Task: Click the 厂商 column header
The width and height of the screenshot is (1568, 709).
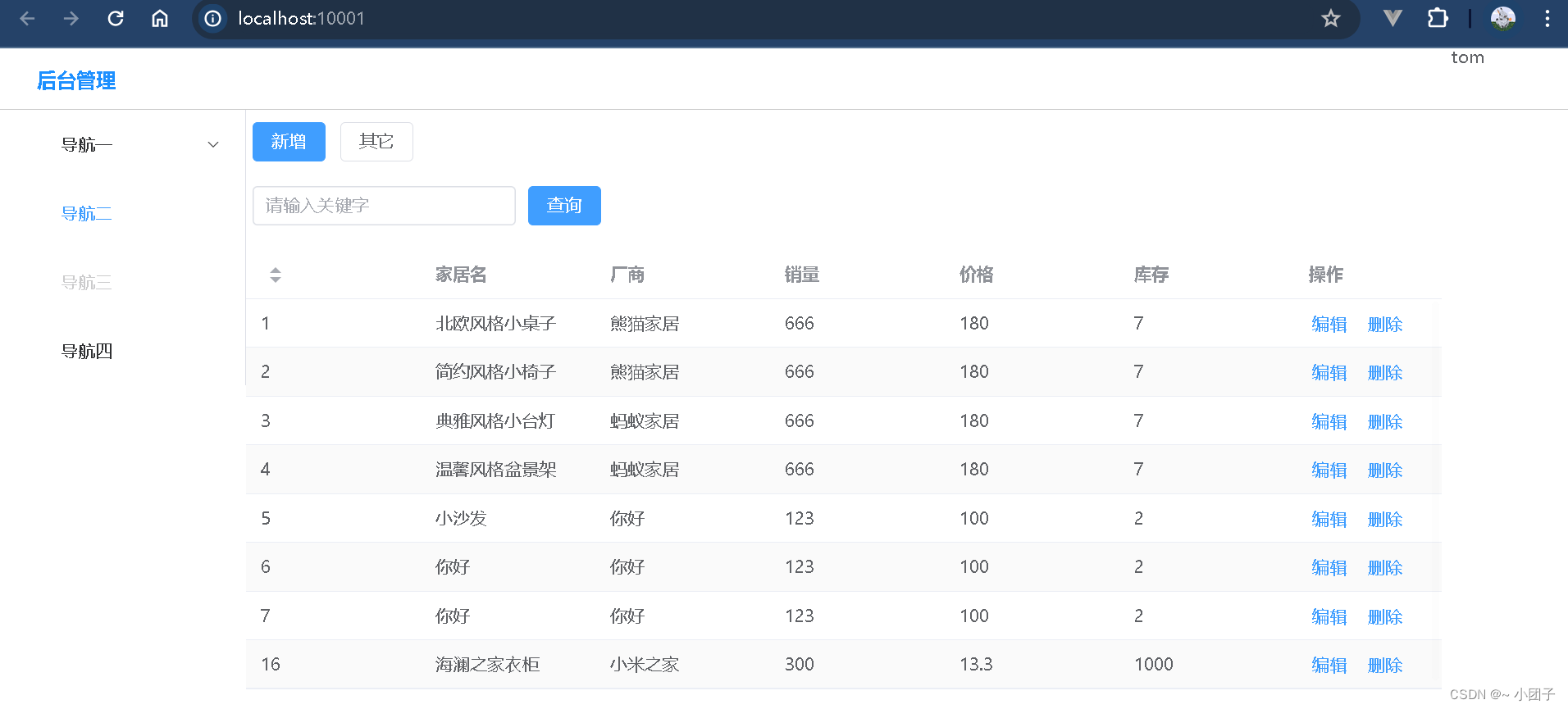Action: (627, 275)
